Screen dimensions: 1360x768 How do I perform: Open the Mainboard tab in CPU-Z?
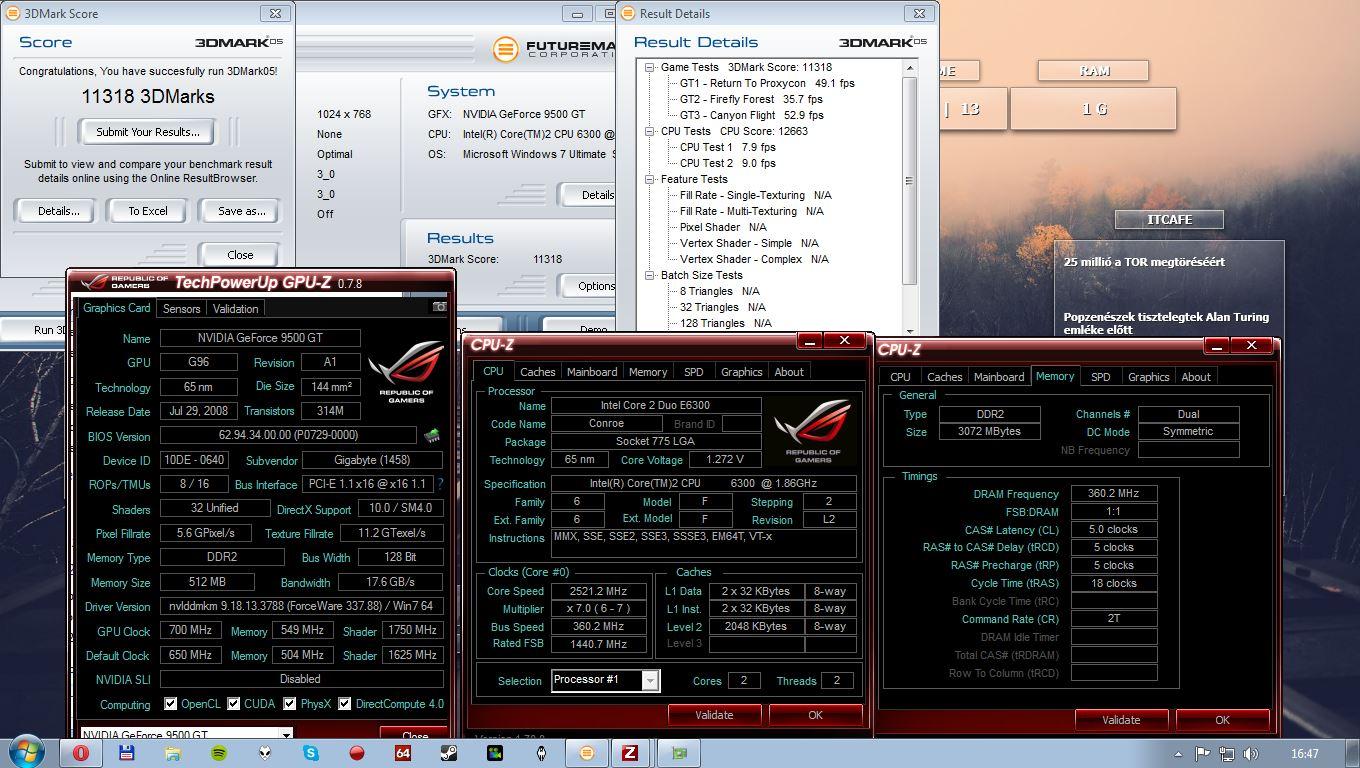pos(591,372)
